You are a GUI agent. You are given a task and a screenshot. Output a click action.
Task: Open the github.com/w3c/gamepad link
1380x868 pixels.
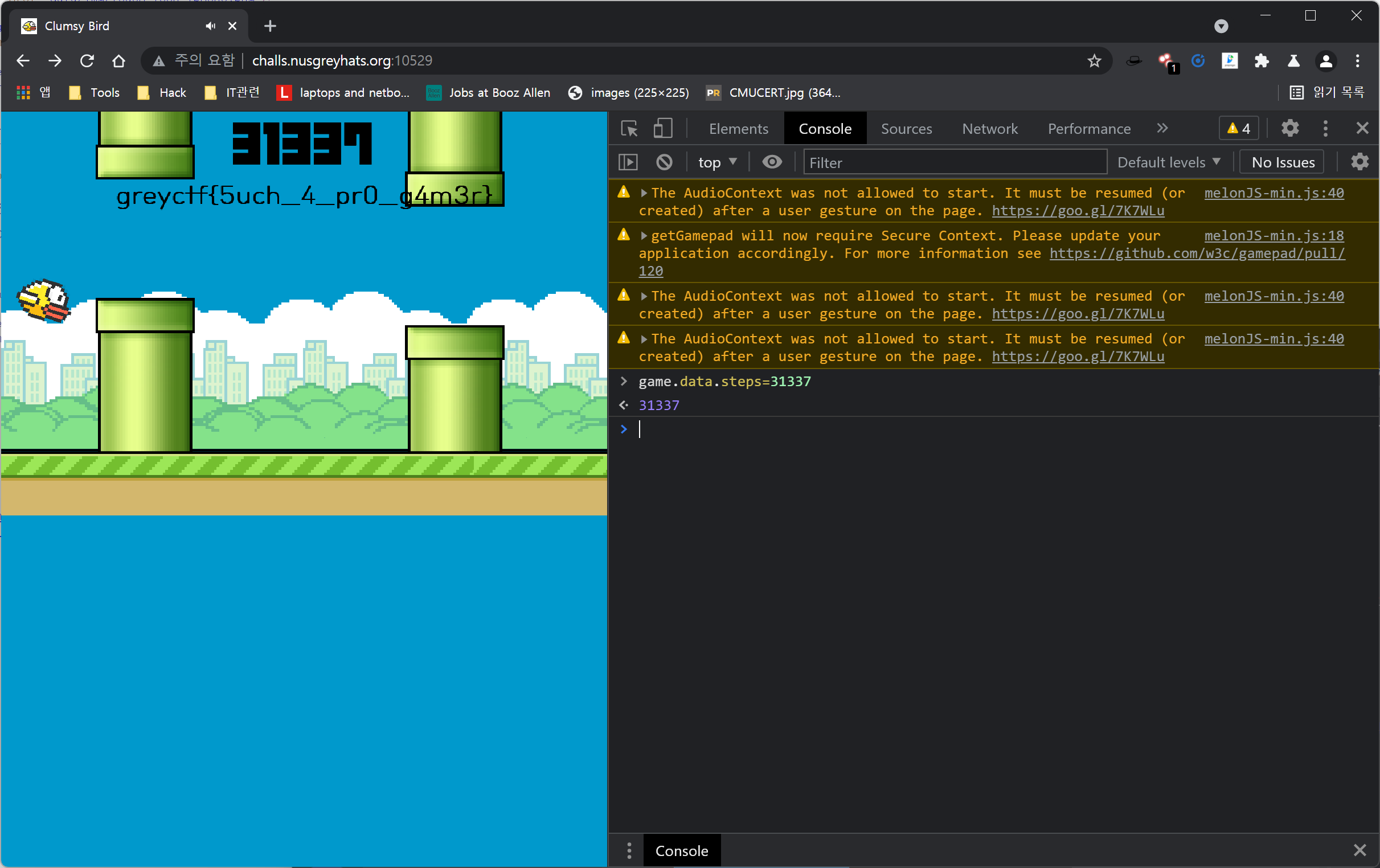(1197, 253)
